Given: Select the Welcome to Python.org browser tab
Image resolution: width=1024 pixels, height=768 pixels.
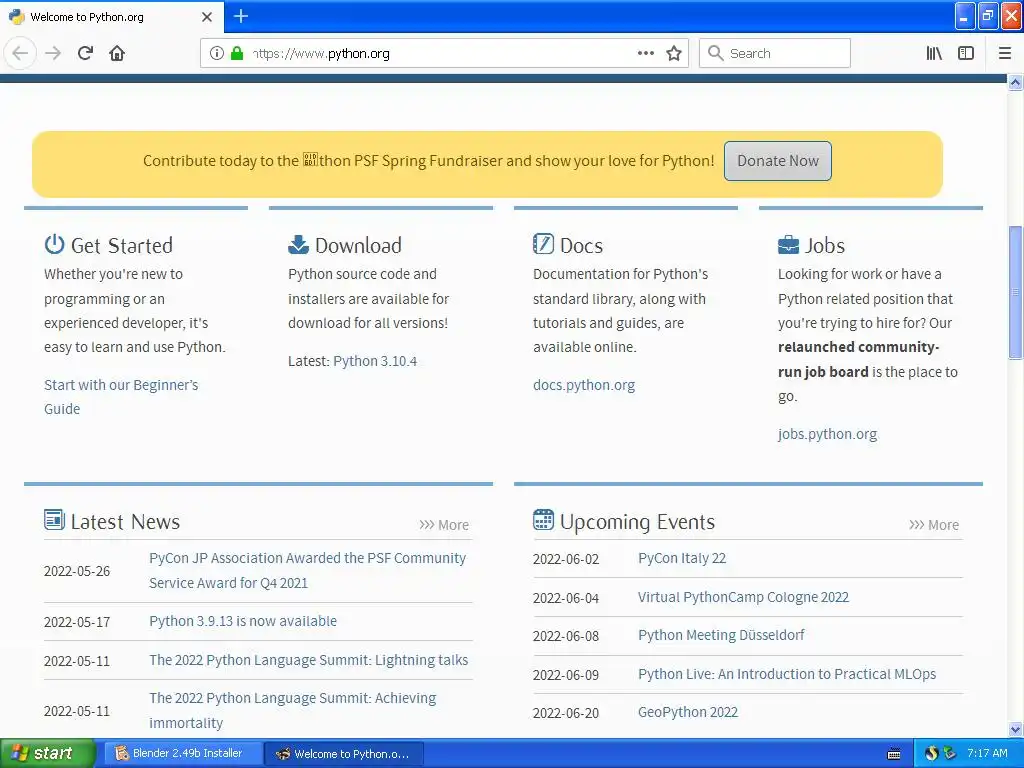Looking at the screenshot, I should pyautogui.click(x=111, y=17).
